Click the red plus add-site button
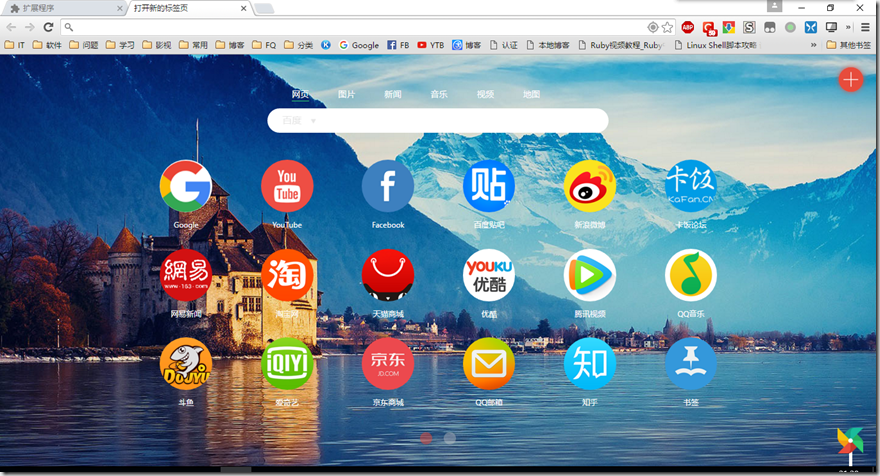 coord(851,80)
